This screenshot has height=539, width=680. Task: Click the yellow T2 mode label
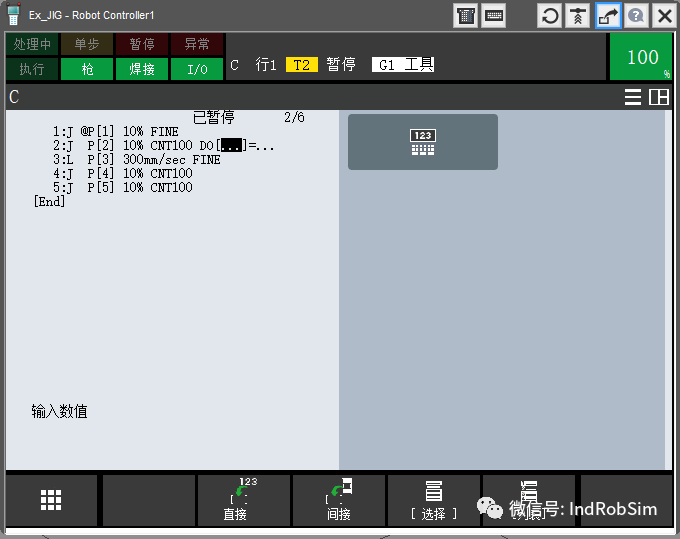pyautogui.click(x=302, y=65)
